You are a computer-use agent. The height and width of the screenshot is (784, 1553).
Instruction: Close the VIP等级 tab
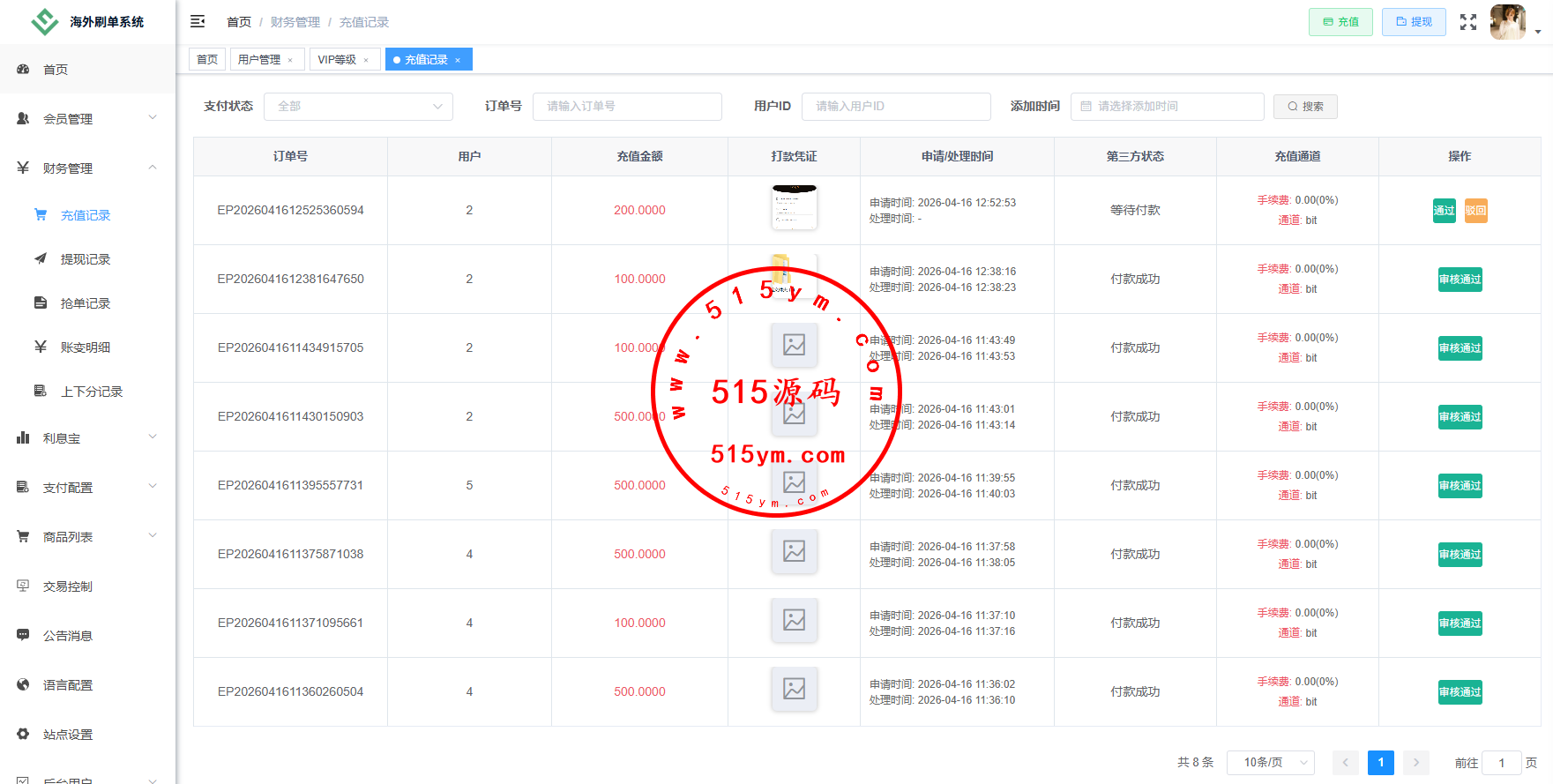point(366,60)
